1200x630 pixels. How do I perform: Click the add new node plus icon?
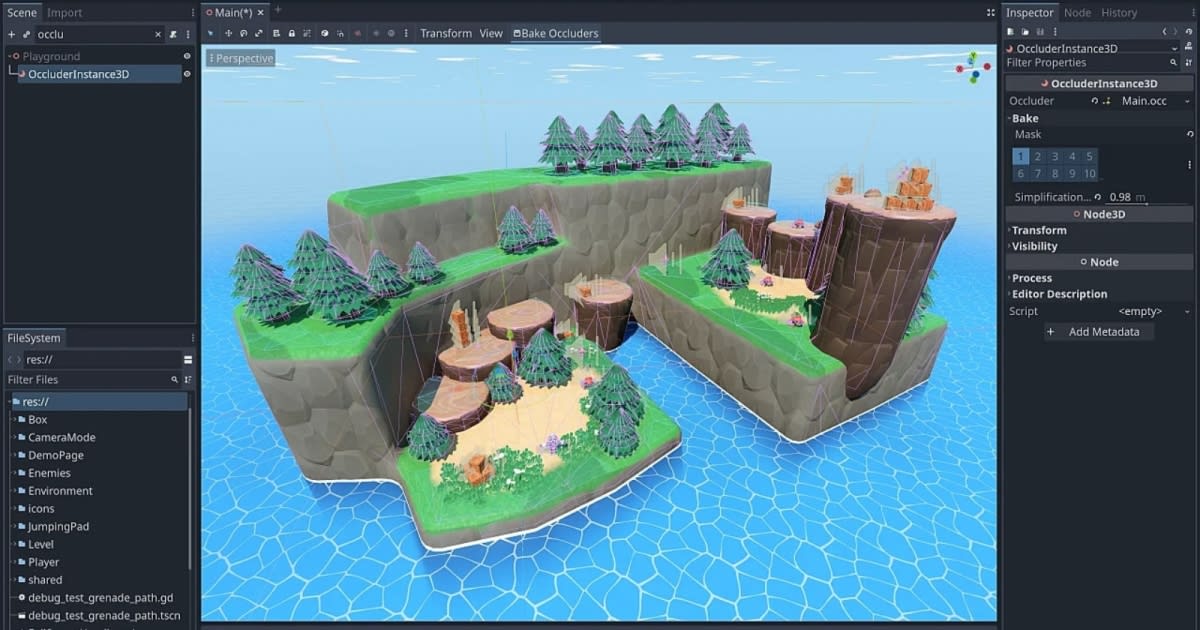coord(11,34)
